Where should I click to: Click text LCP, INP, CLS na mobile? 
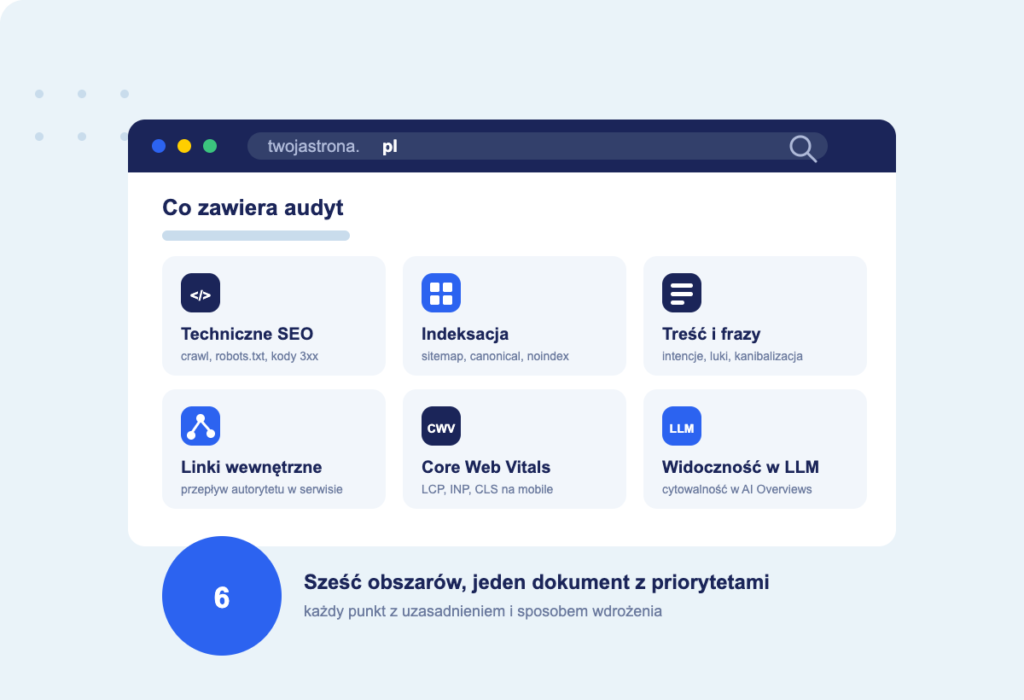[487, 490]
